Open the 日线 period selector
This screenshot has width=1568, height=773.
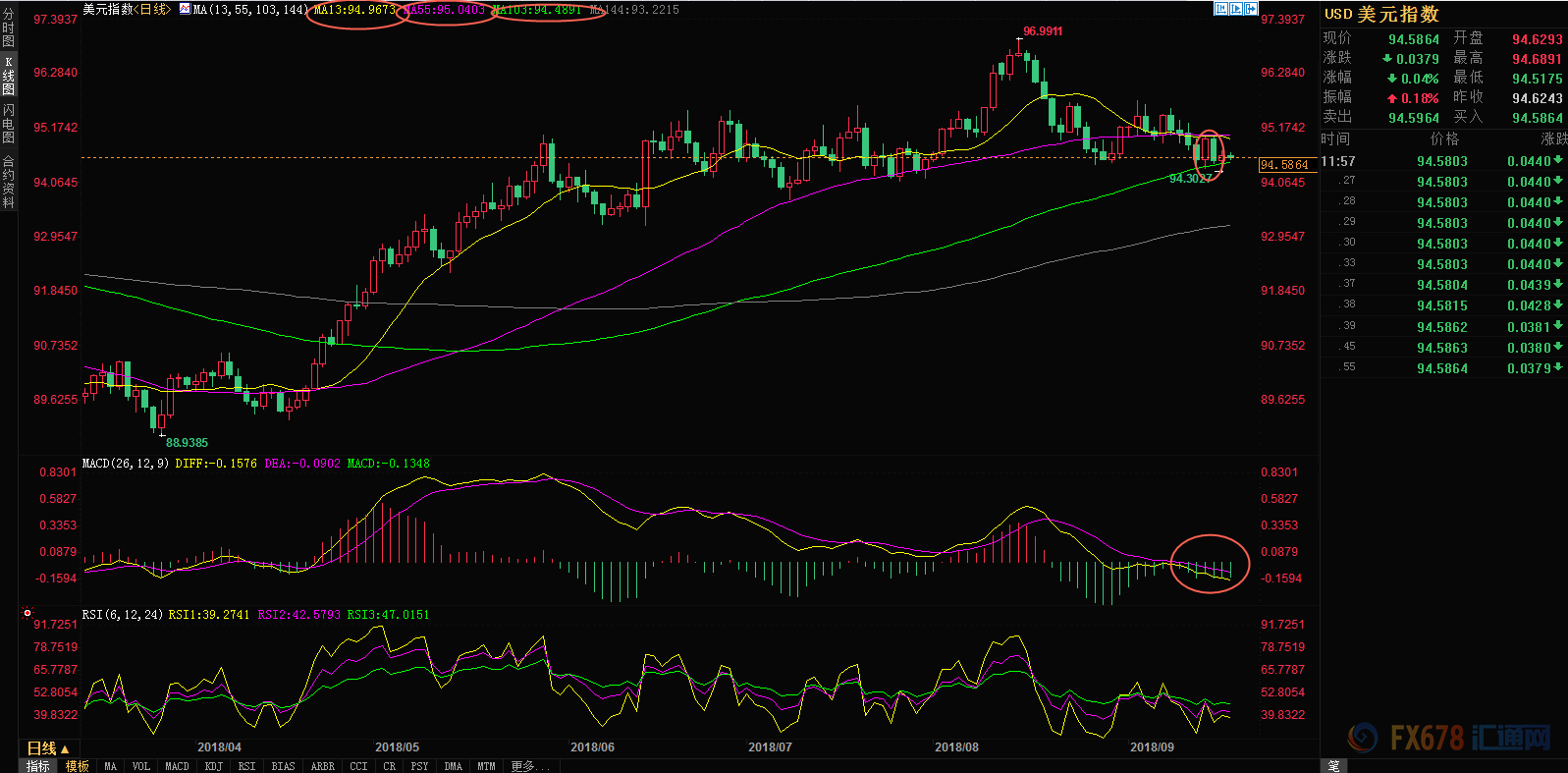(x=47, y=748)
